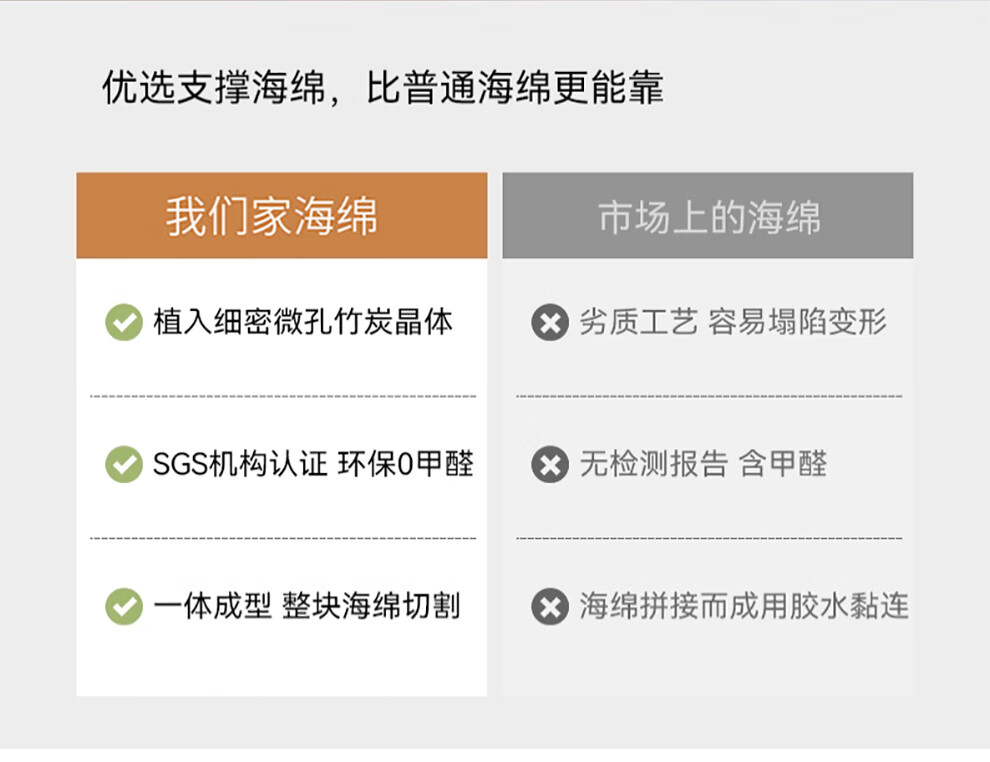Click the gray X icon beside 劣质工艺

click(550, 322)
